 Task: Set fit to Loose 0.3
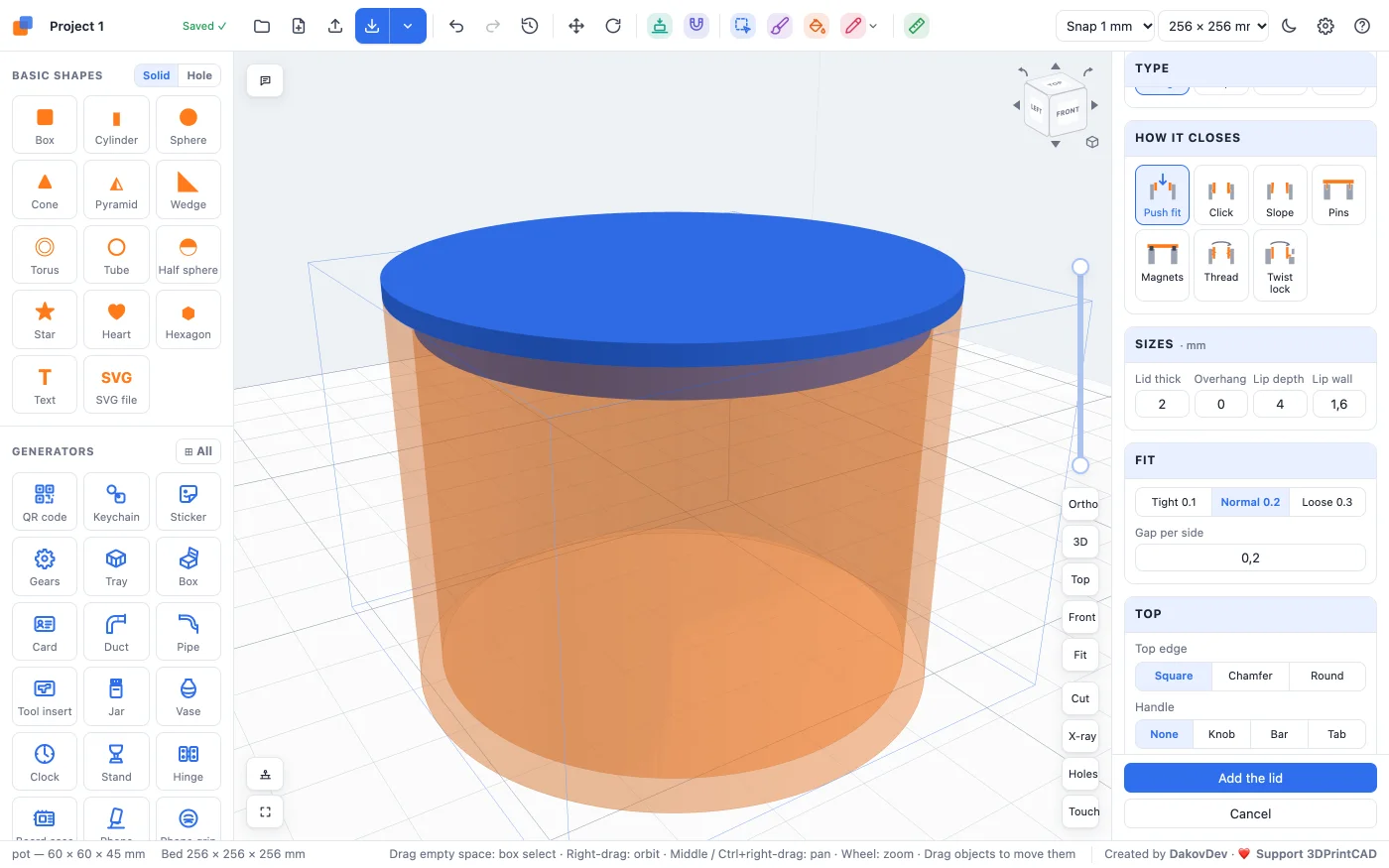pos(1326,502)
